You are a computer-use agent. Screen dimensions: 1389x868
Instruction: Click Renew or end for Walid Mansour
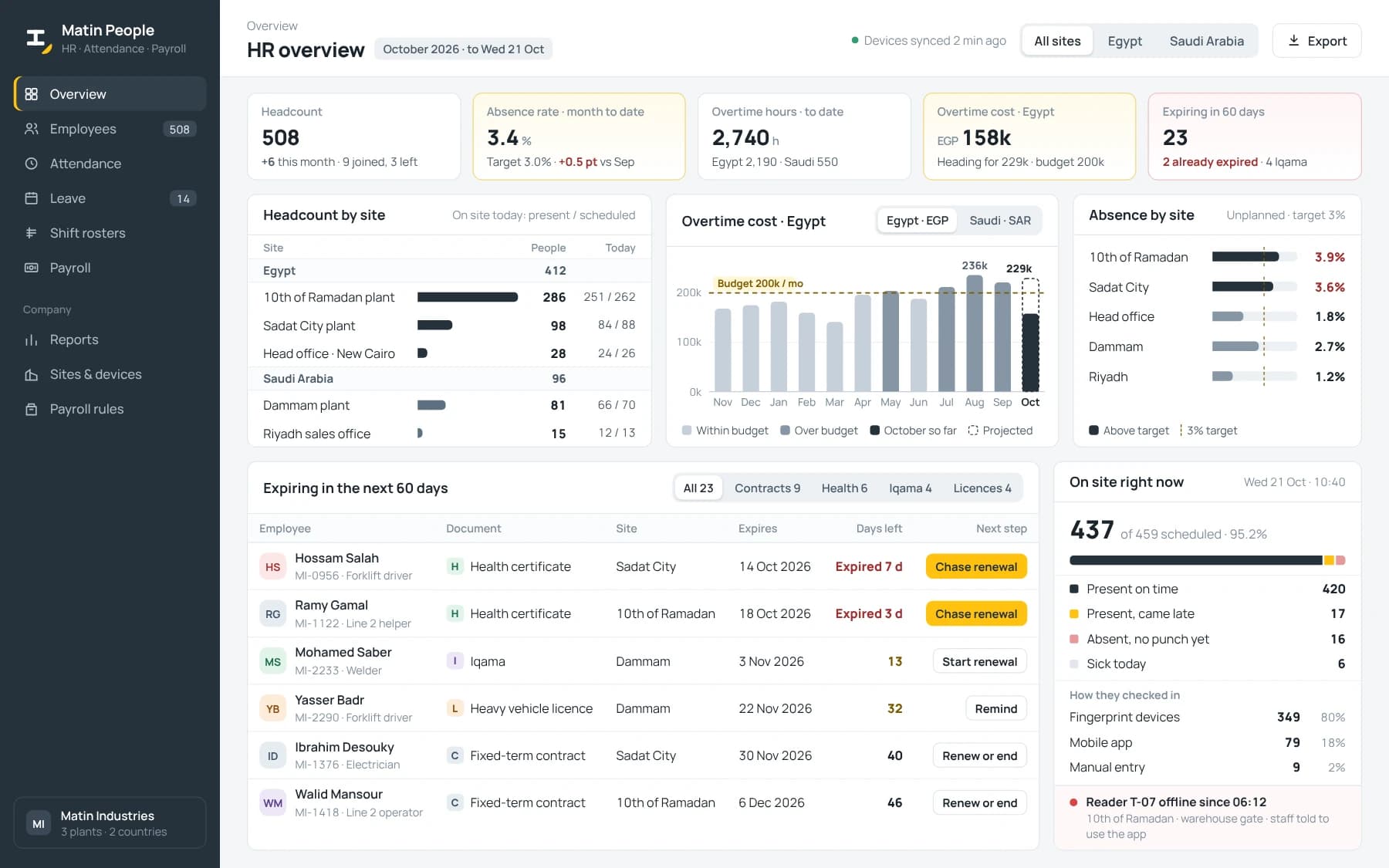979,803
